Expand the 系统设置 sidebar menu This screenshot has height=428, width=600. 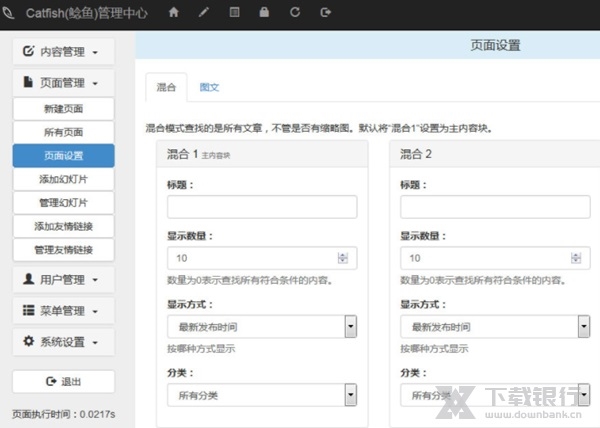[63, 342]
